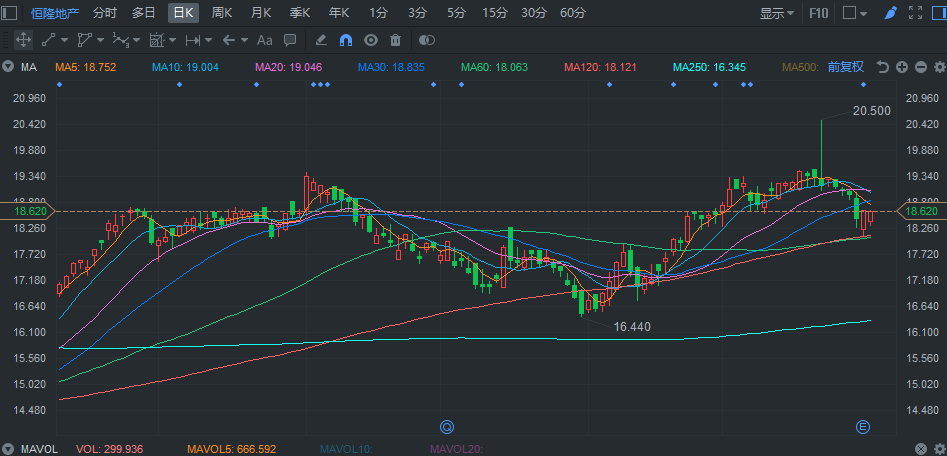Switch to the 多日 multi-day tab
This screenshot has width=947, height=456.
144,13
